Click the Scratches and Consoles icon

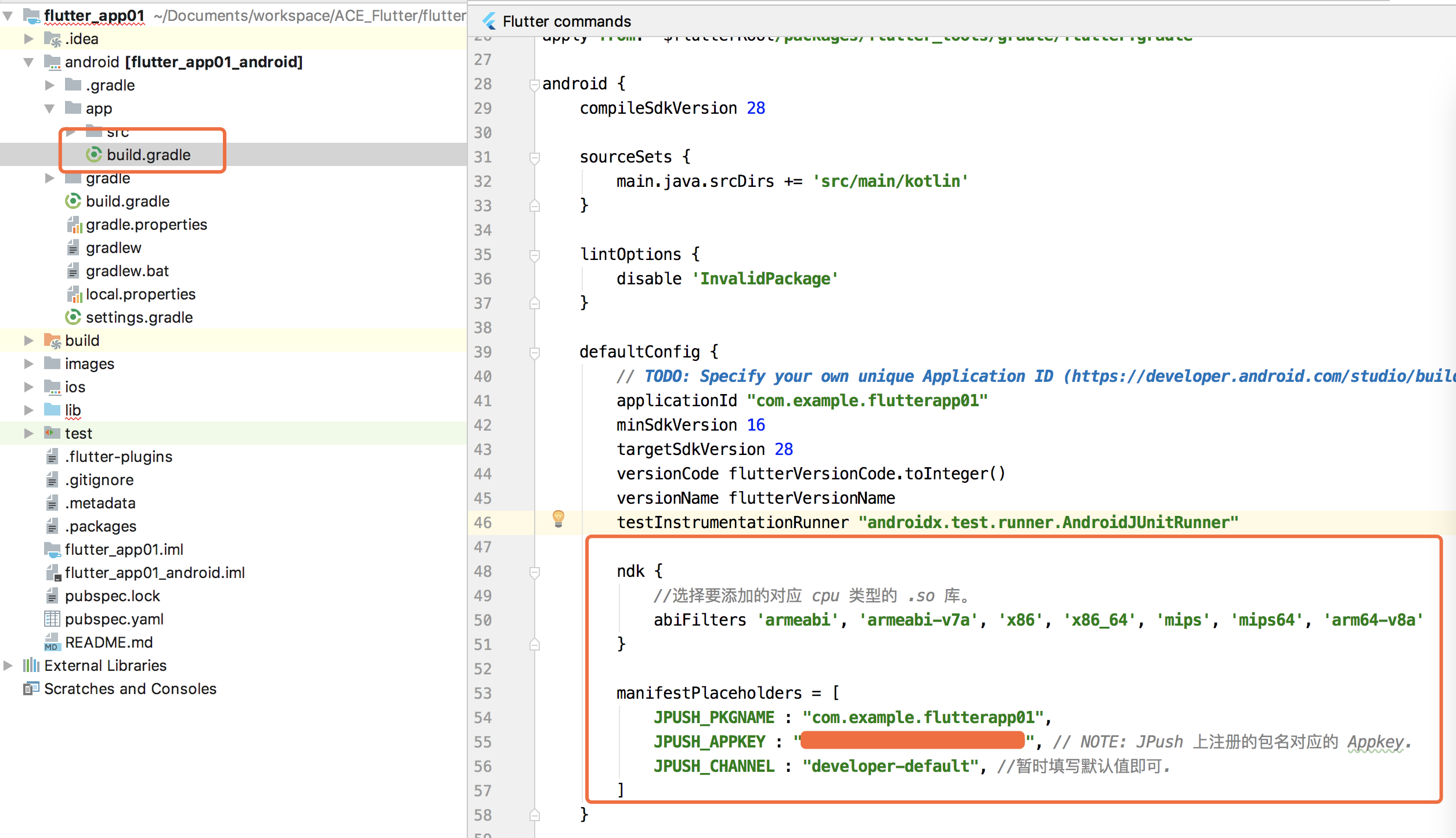point(31,689)
